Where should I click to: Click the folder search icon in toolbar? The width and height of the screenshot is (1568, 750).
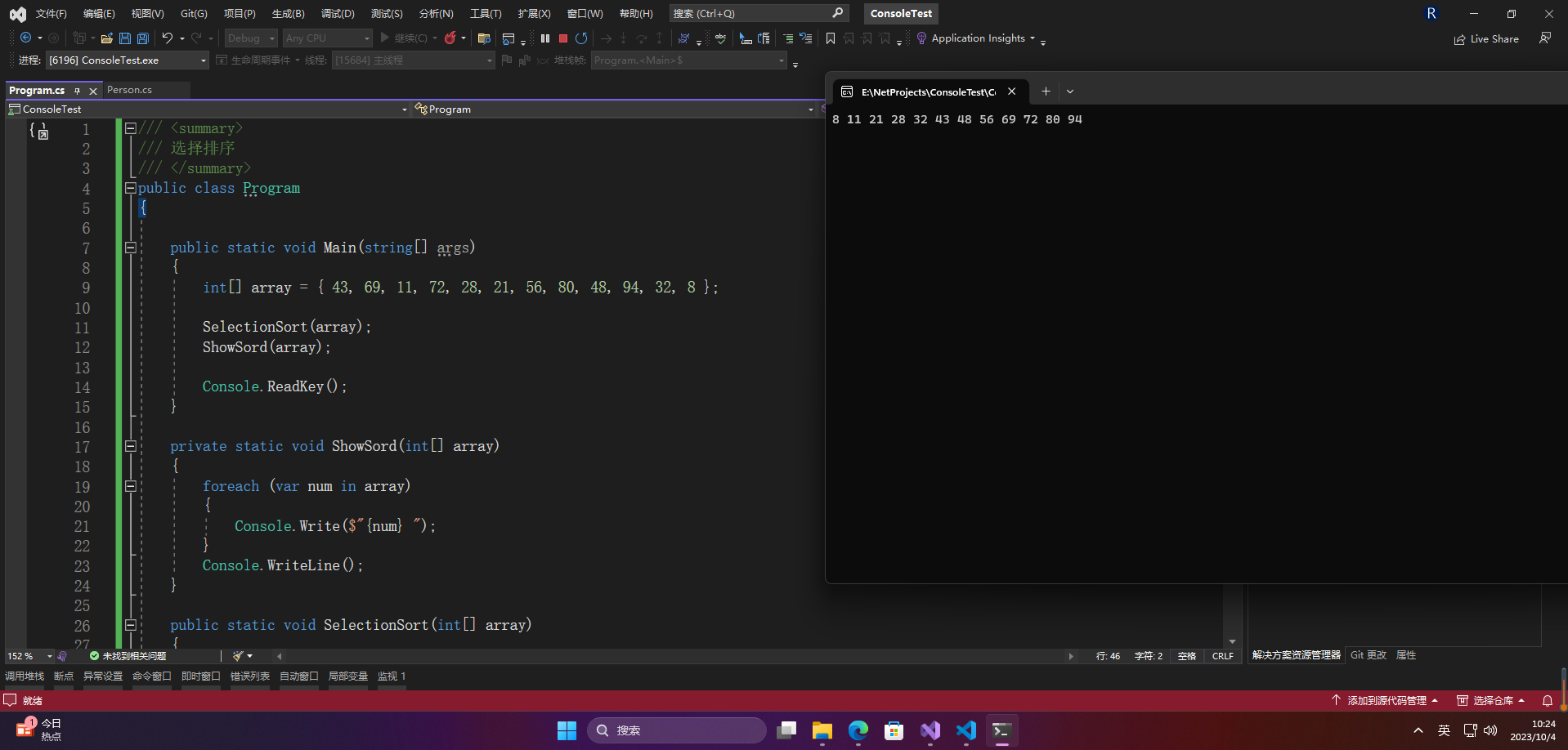click(x=484, y=38)
